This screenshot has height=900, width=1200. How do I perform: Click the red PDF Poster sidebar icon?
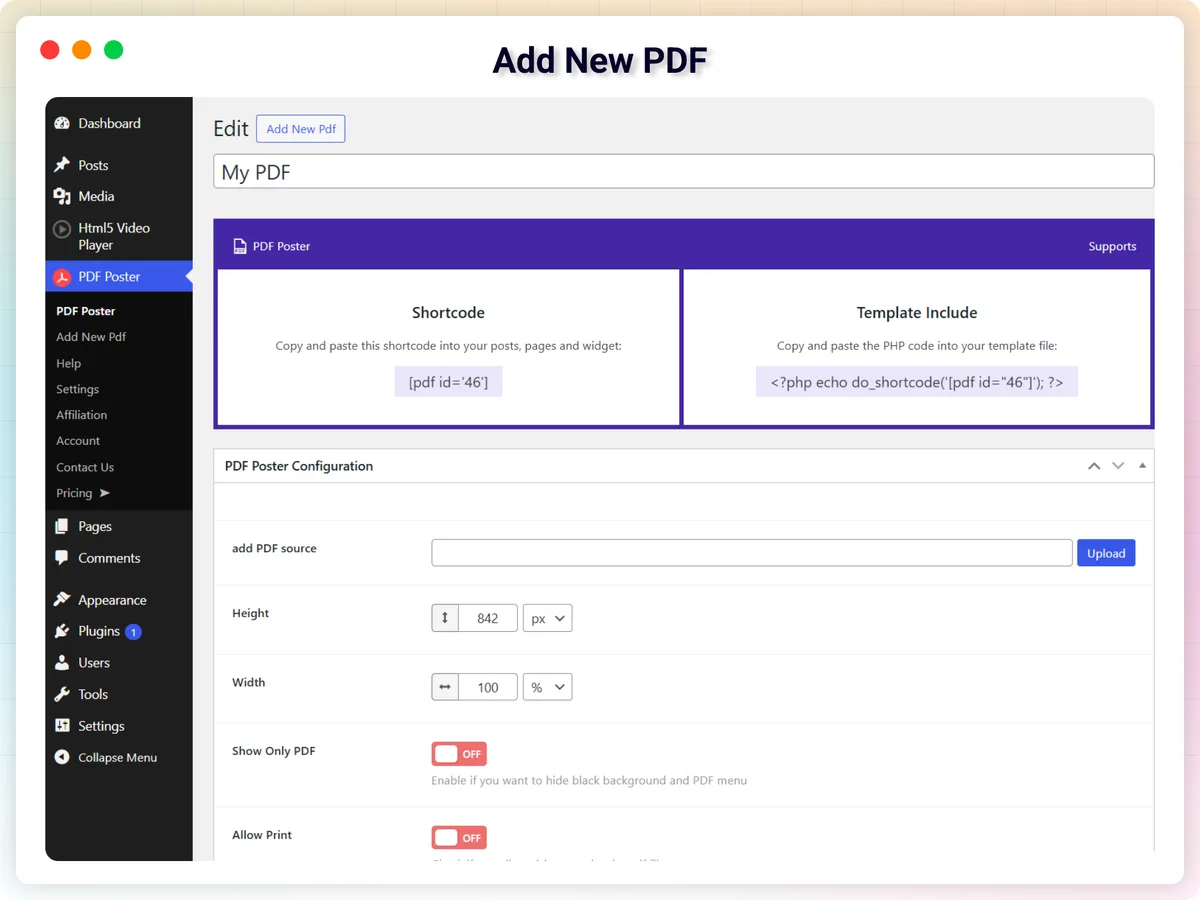(62, 277)
